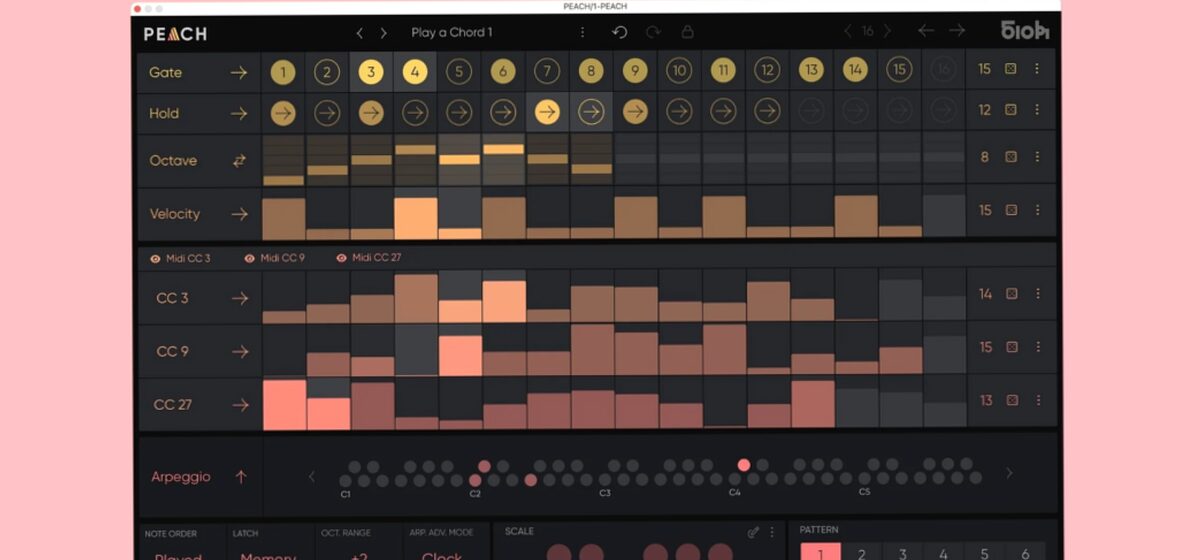Open the Gate row three-dot menu
This screenshot has height=560, width=1200.
click(1037, 69)
